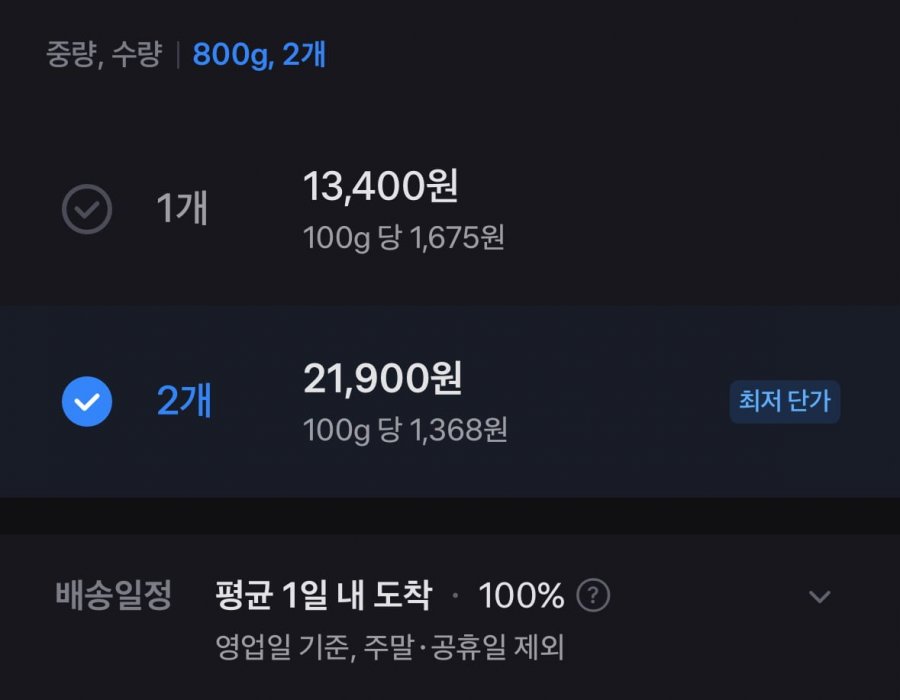Click the 21,900원 price
The width and height of the screenshot is (900, 700).
tap(383, 378)
